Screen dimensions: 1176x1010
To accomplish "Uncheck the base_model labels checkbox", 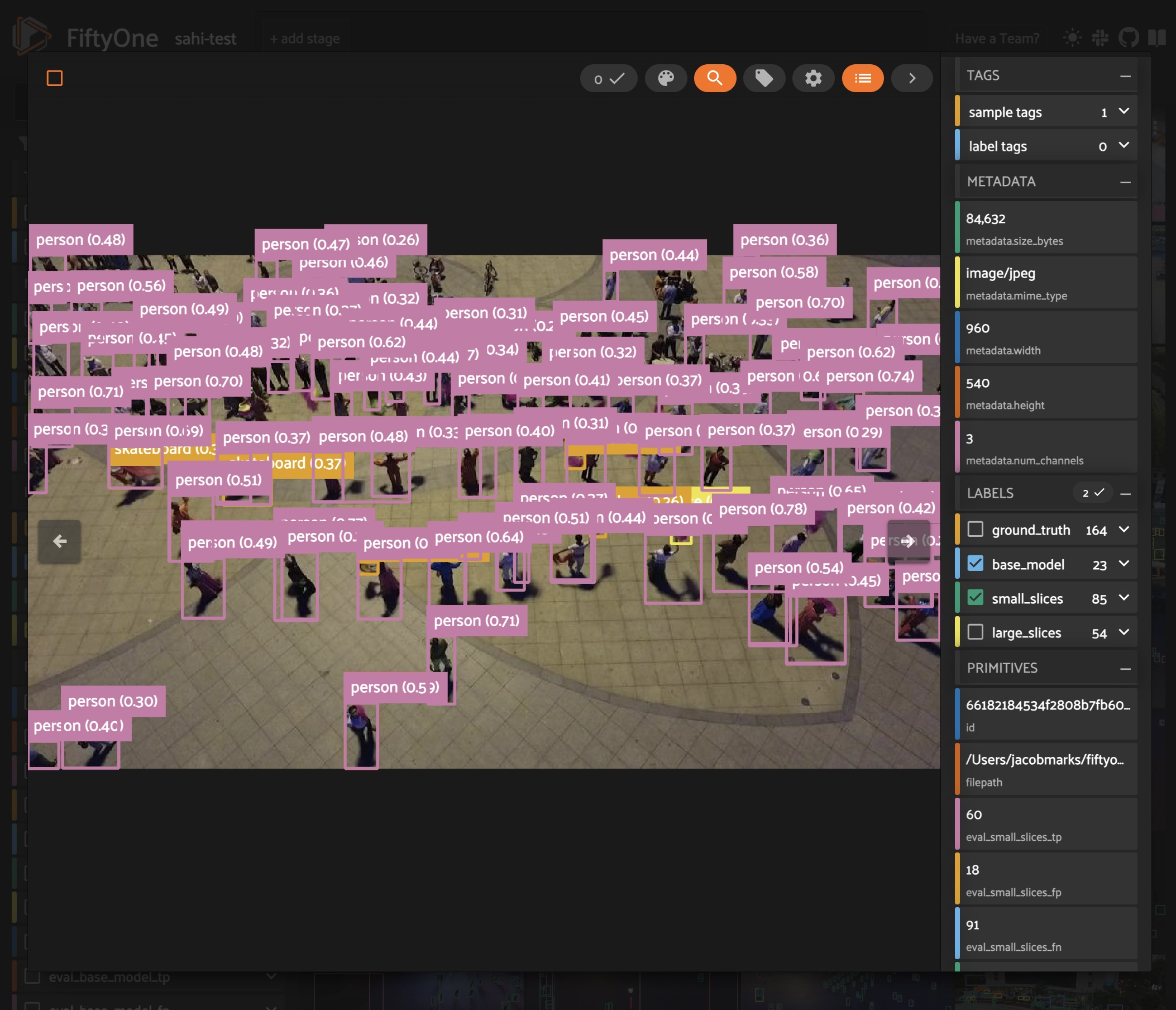I will 975,563.
